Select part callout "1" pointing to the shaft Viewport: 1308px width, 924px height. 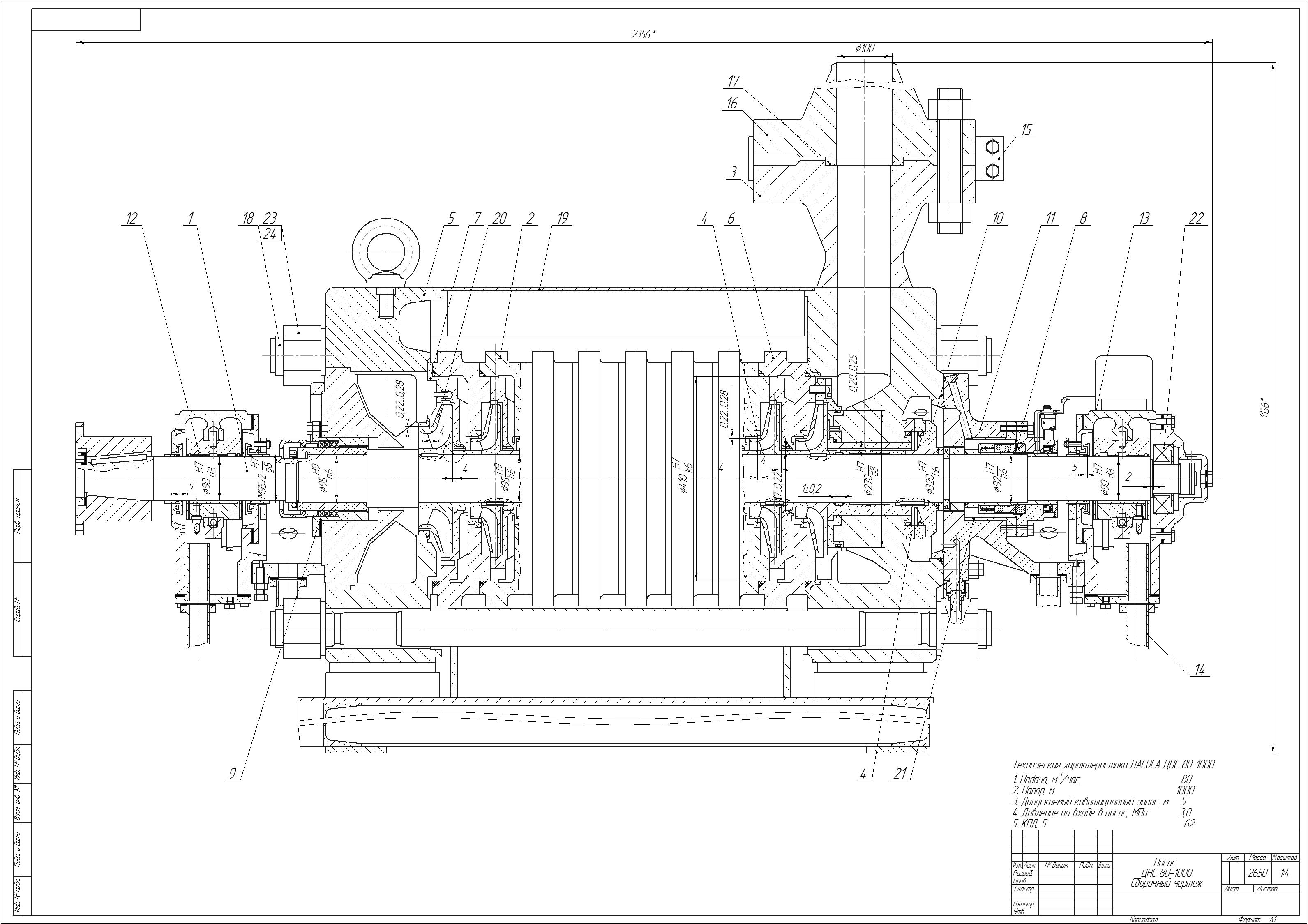[191, 218]
